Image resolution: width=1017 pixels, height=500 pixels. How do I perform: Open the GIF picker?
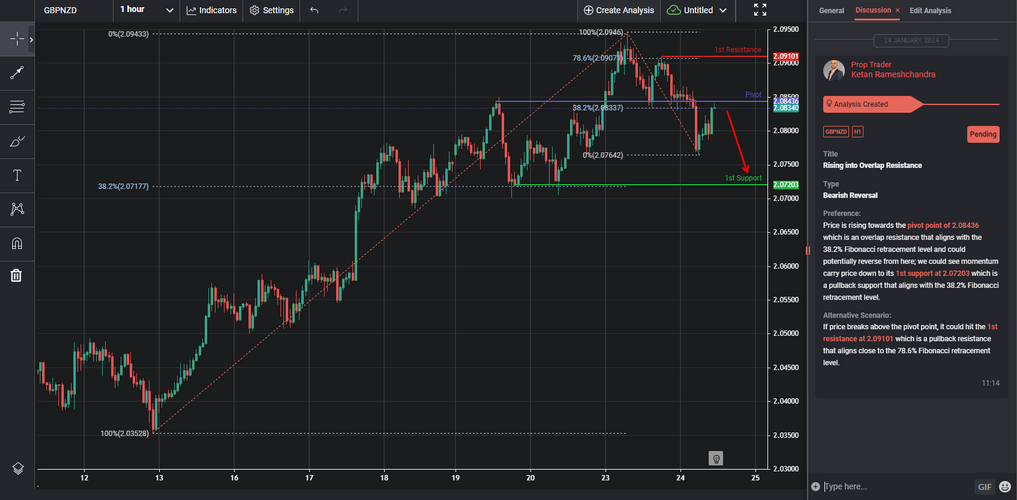[x=985, y=486]
